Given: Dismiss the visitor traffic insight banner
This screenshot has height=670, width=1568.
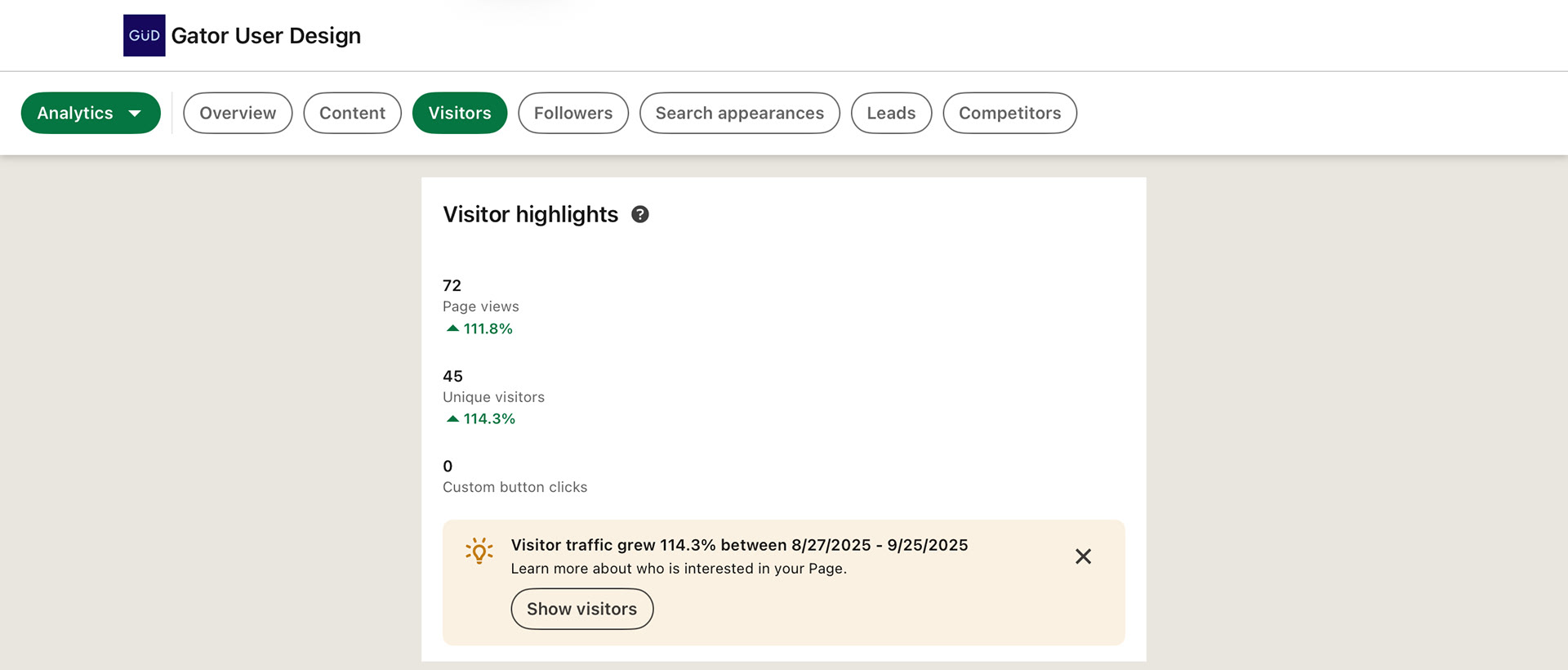Looking at the screenshot, I should point(1083,556).
